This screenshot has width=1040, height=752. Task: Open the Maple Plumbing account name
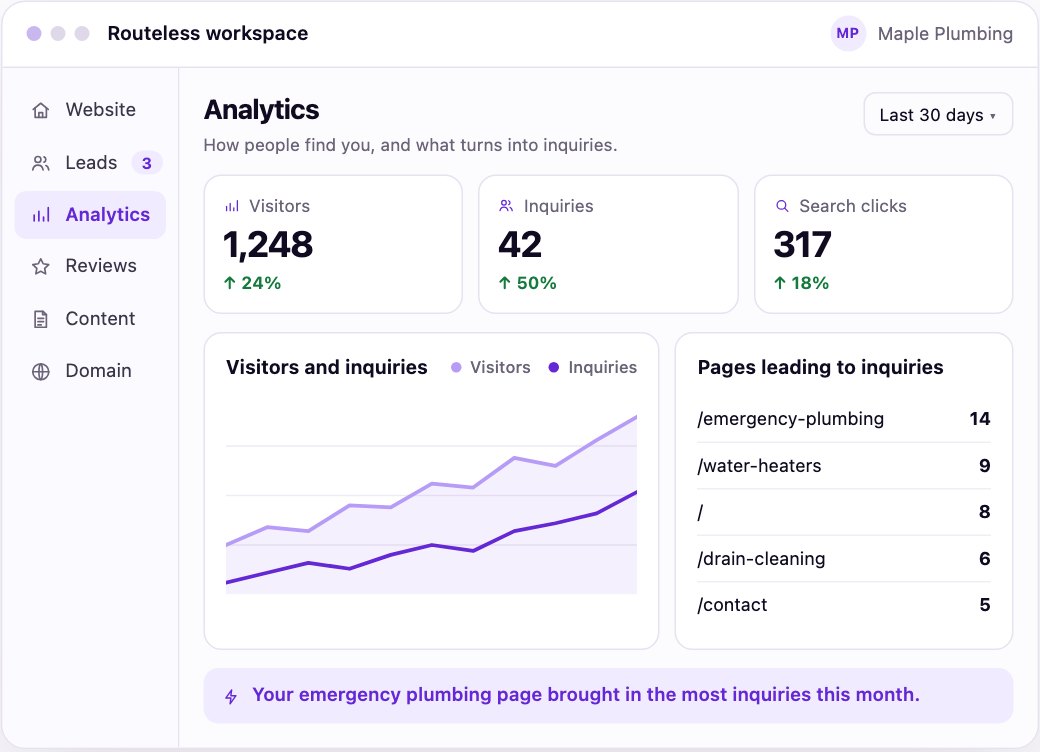click(945, 34)
